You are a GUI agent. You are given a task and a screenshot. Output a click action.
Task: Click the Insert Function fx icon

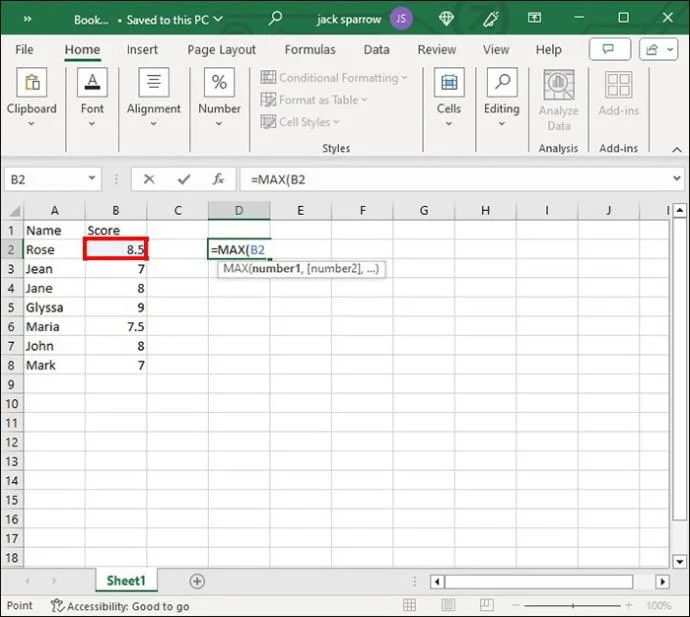coord(217,179)
